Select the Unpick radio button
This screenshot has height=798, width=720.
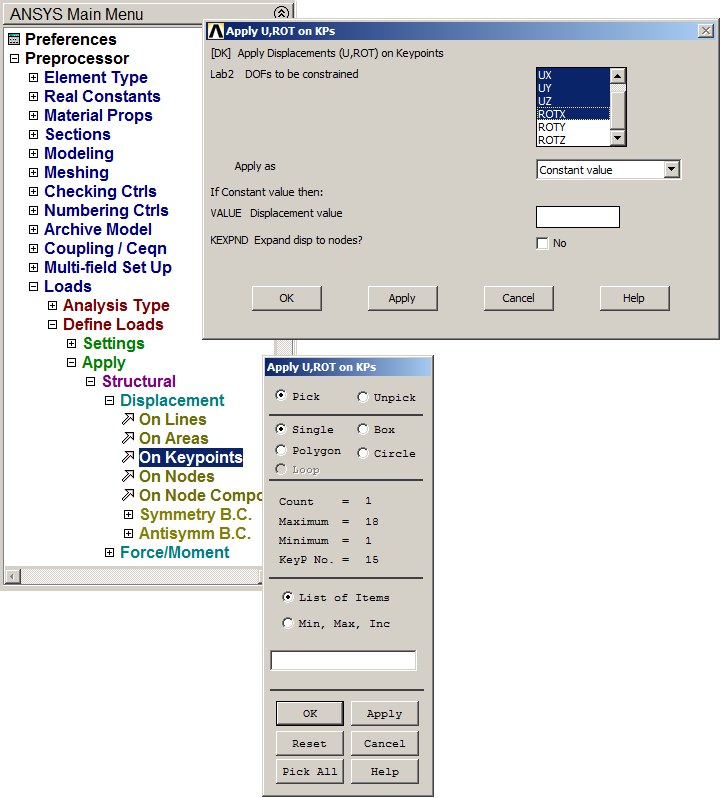tap(363, 397)
